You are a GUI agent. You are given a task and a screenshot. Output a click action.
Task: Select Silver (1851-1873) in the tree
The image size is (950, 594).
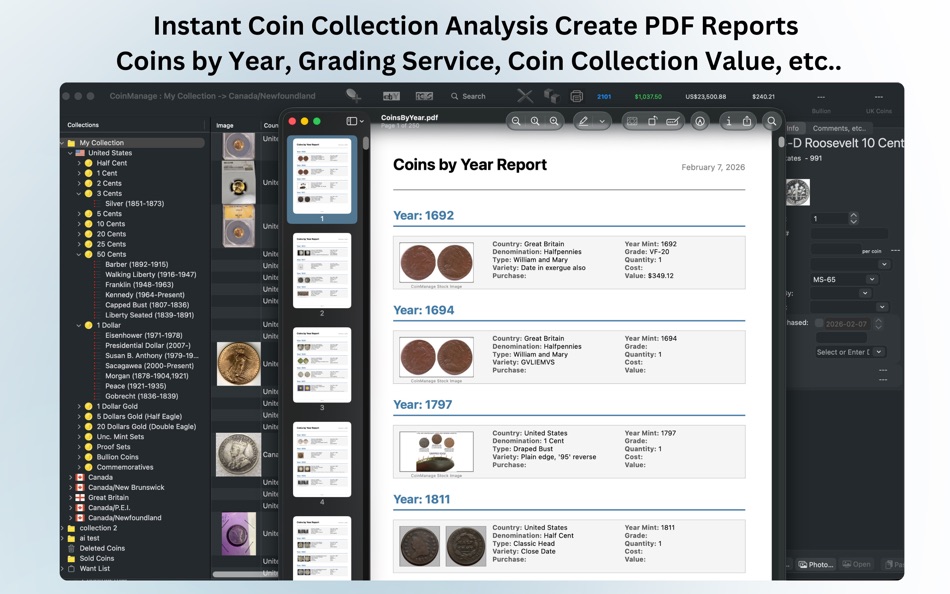tap(135, 204)
